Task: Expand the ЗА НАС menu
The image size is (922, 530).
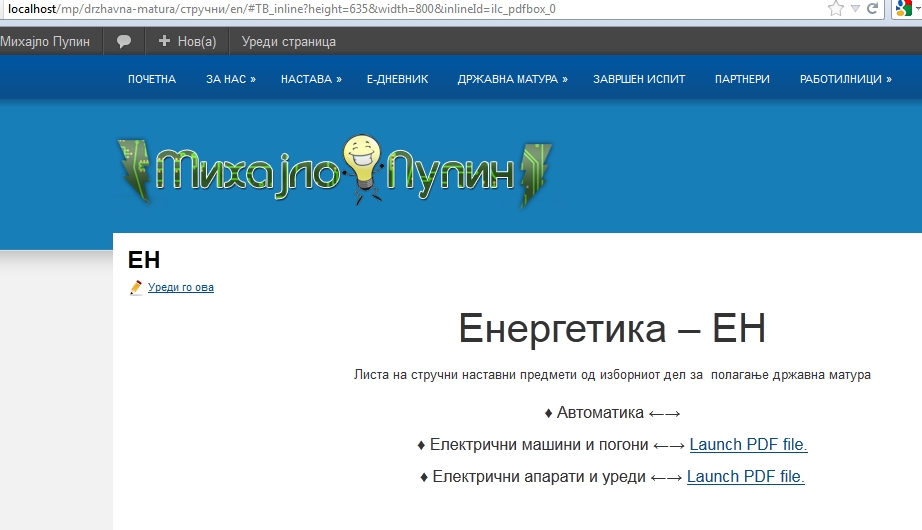Action: [x=230, y=79]
